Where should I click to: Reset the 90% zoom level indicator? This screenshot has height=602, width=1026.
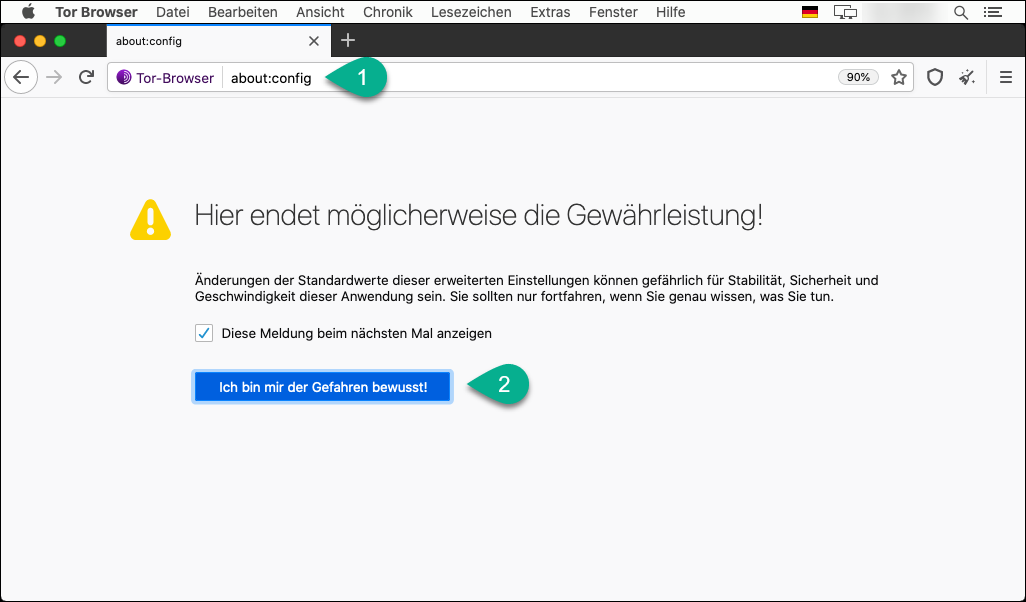tap(858, 78)
